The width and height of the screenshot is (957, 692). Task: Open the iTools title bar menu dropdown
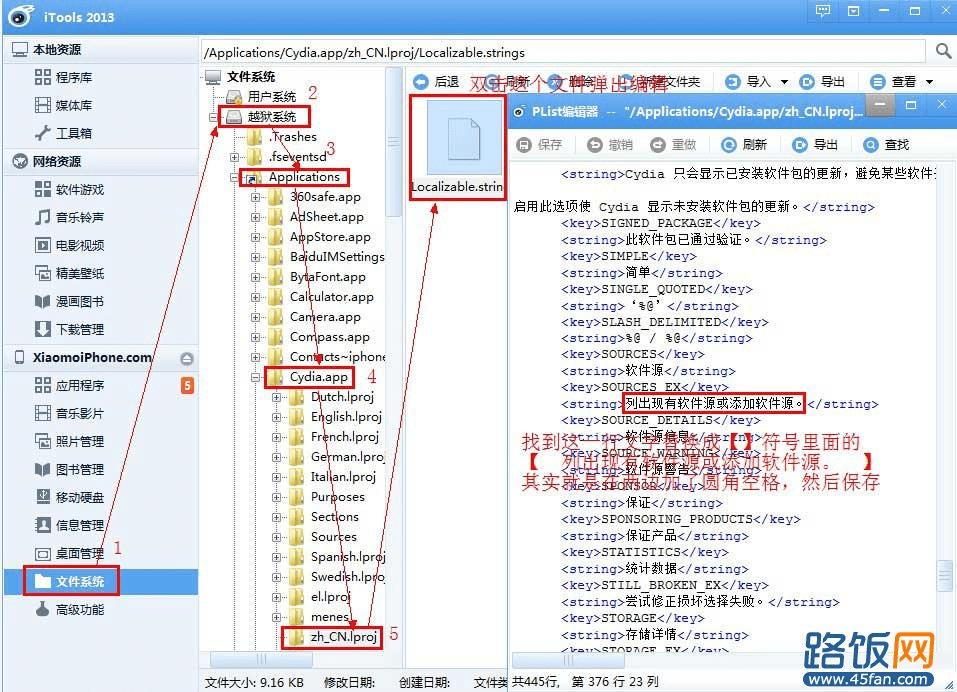[853, 11]
